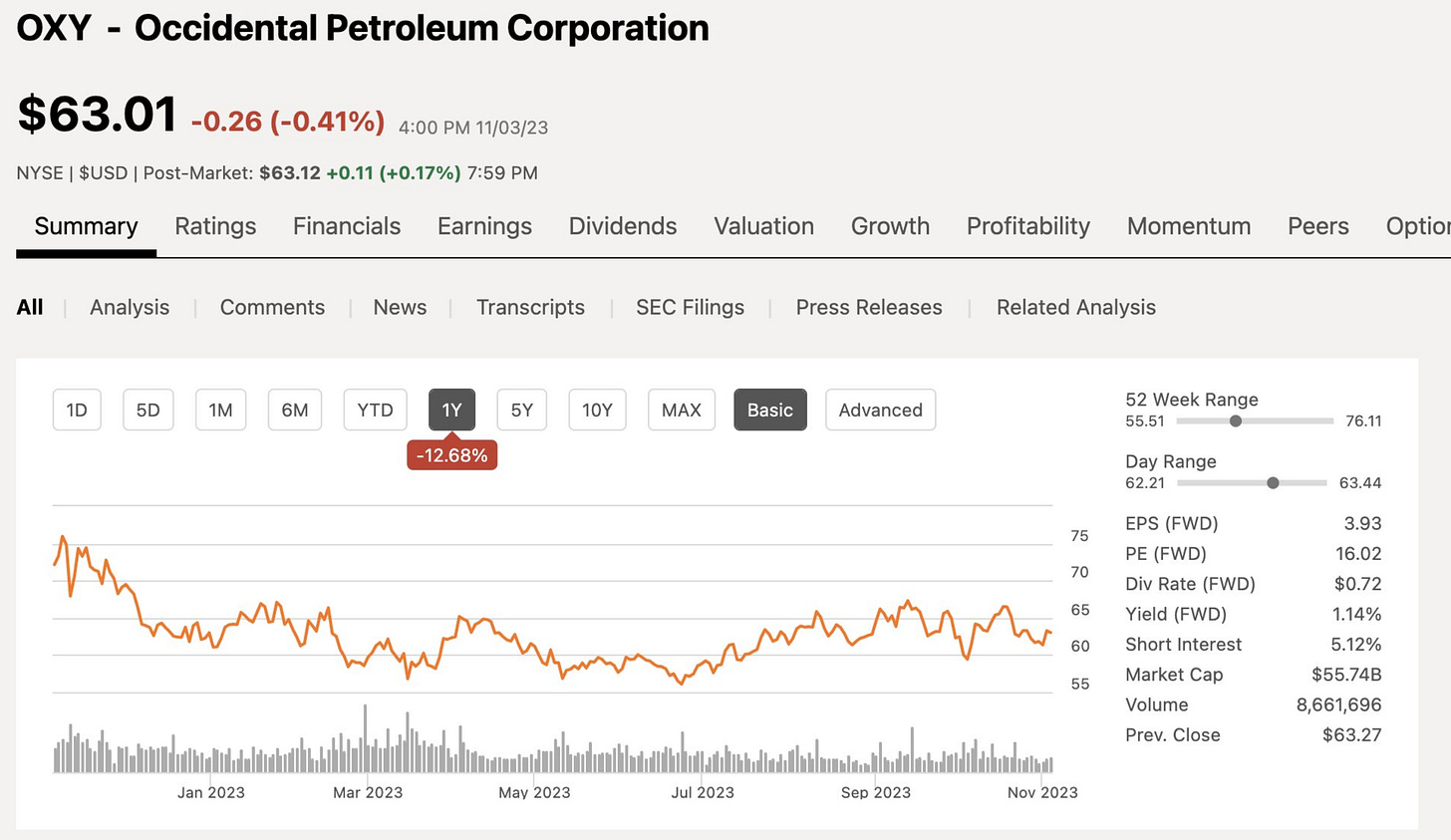Click the Prev. Close value $63.27
1451x840 pixels.
[x=1352, y=734]
